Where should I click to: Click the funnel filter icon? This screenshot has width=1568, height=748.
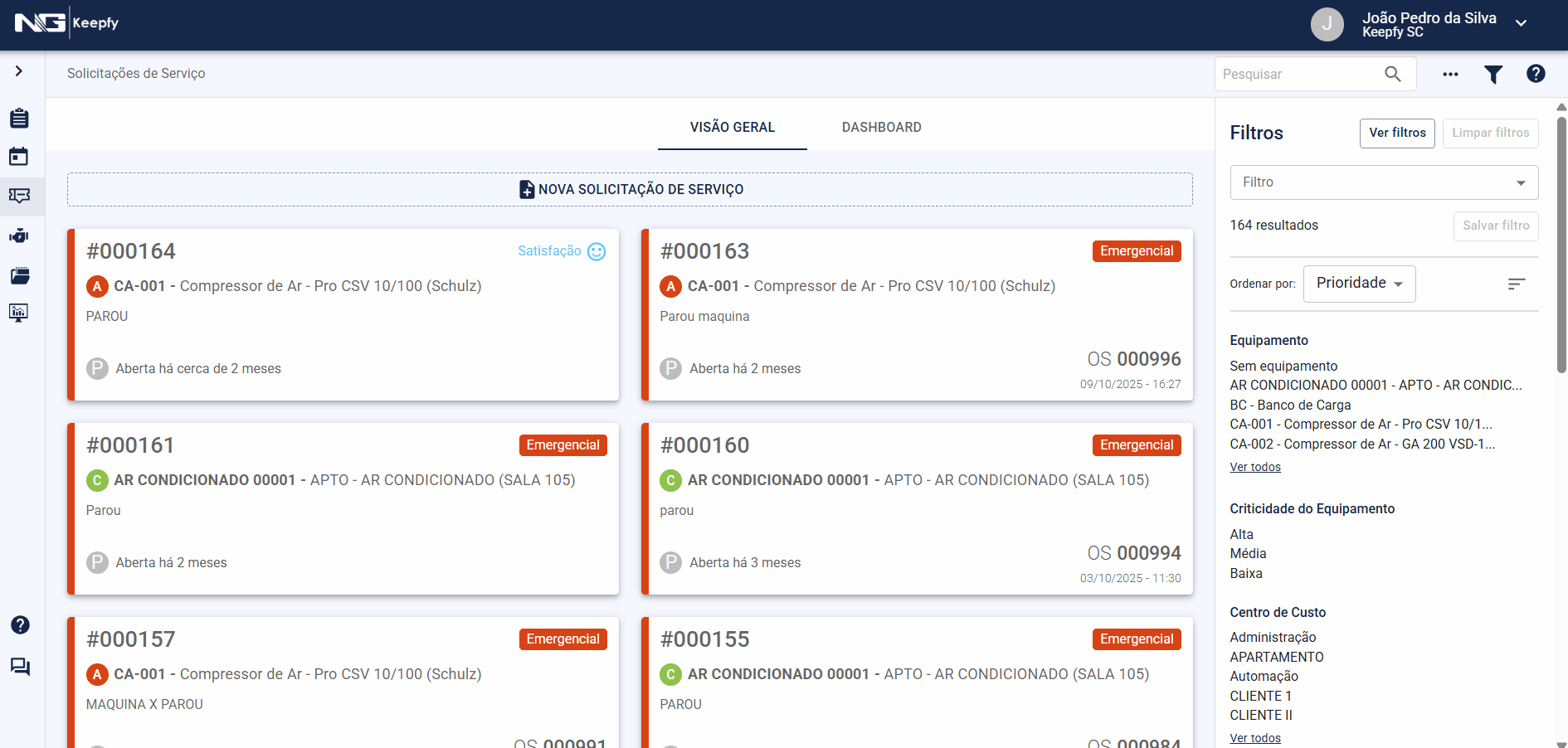pos(1493,75)
